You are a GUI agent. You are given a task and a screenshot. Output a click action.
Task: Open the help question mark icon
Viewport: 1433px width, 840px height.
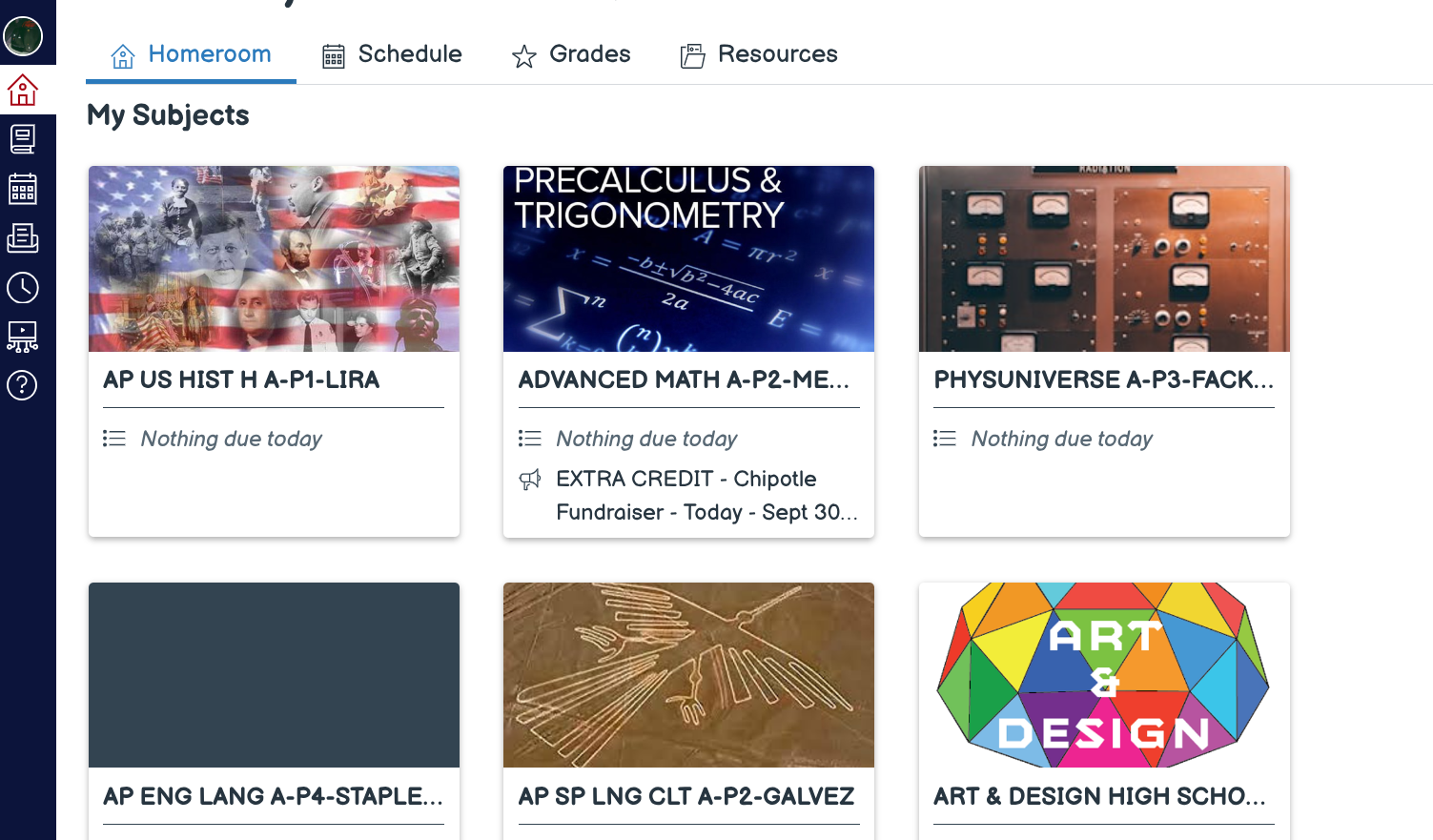[23, 385]
